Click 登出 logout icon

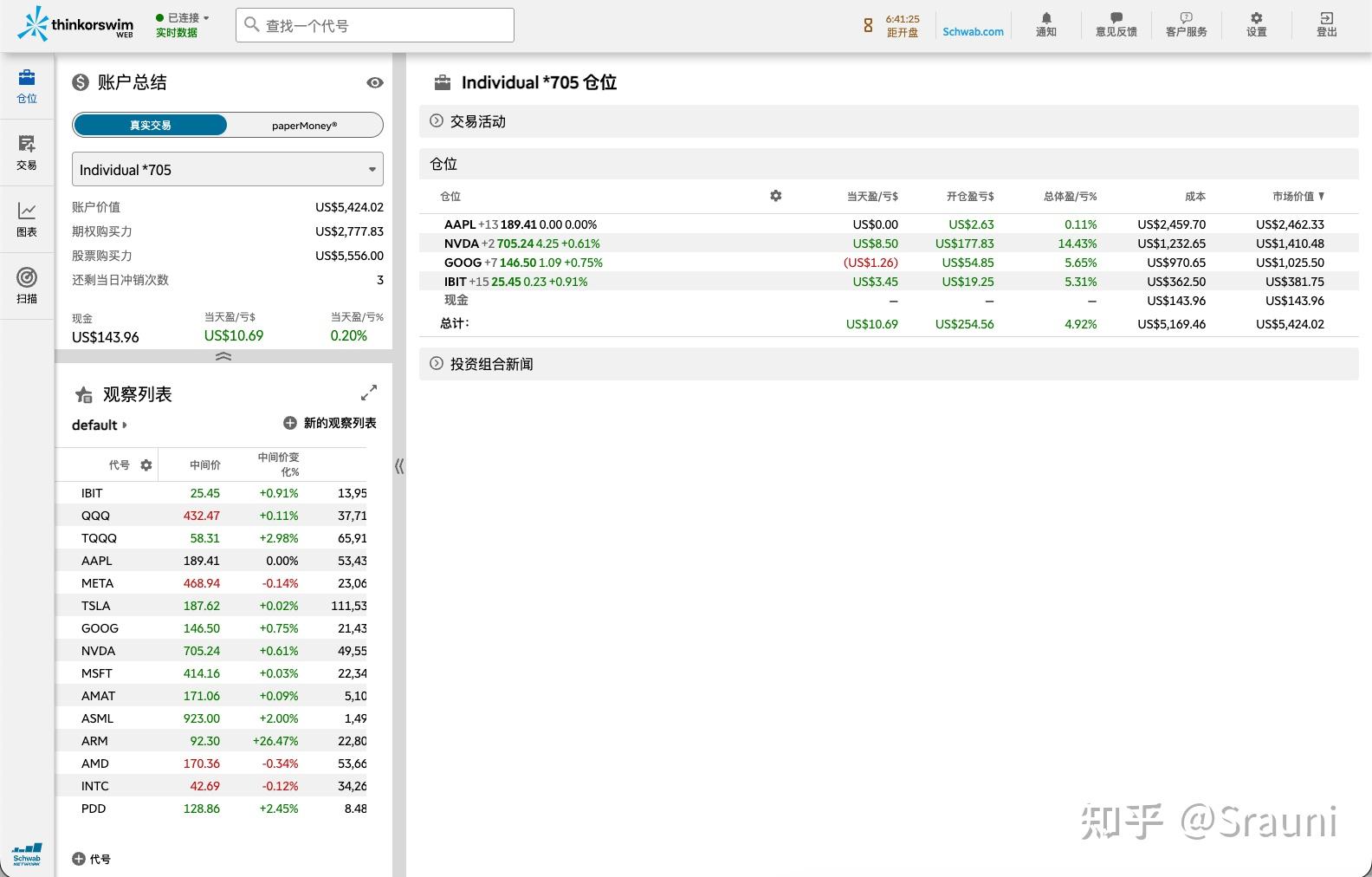coord(1327,24)
